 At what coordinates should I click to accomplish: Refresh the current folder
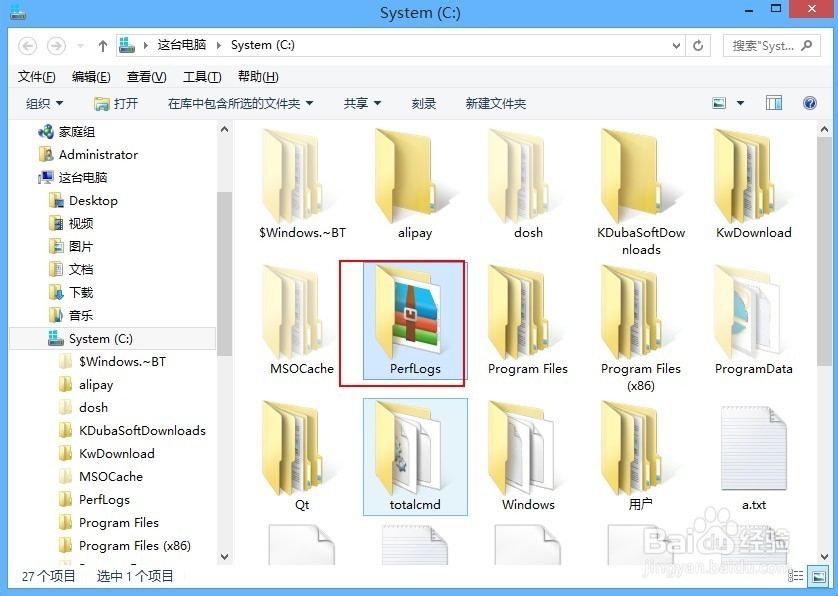[x=698, y=45]
